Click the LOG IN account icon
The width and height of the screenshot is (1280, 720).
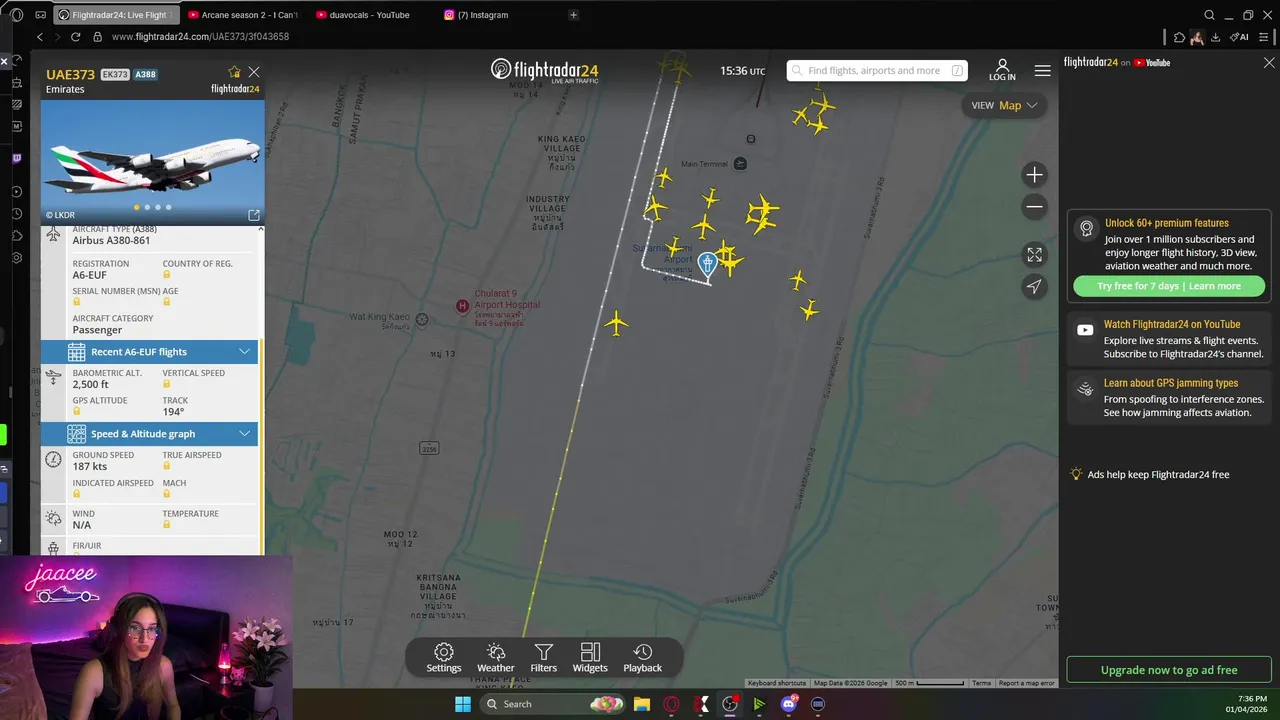(1002, 70)
